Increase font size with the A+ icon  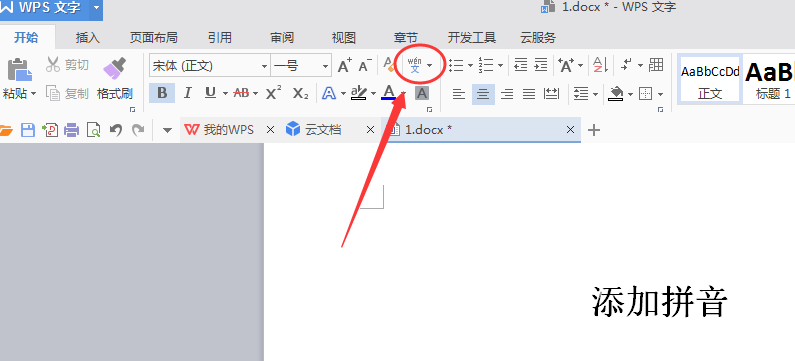point(345,65)
